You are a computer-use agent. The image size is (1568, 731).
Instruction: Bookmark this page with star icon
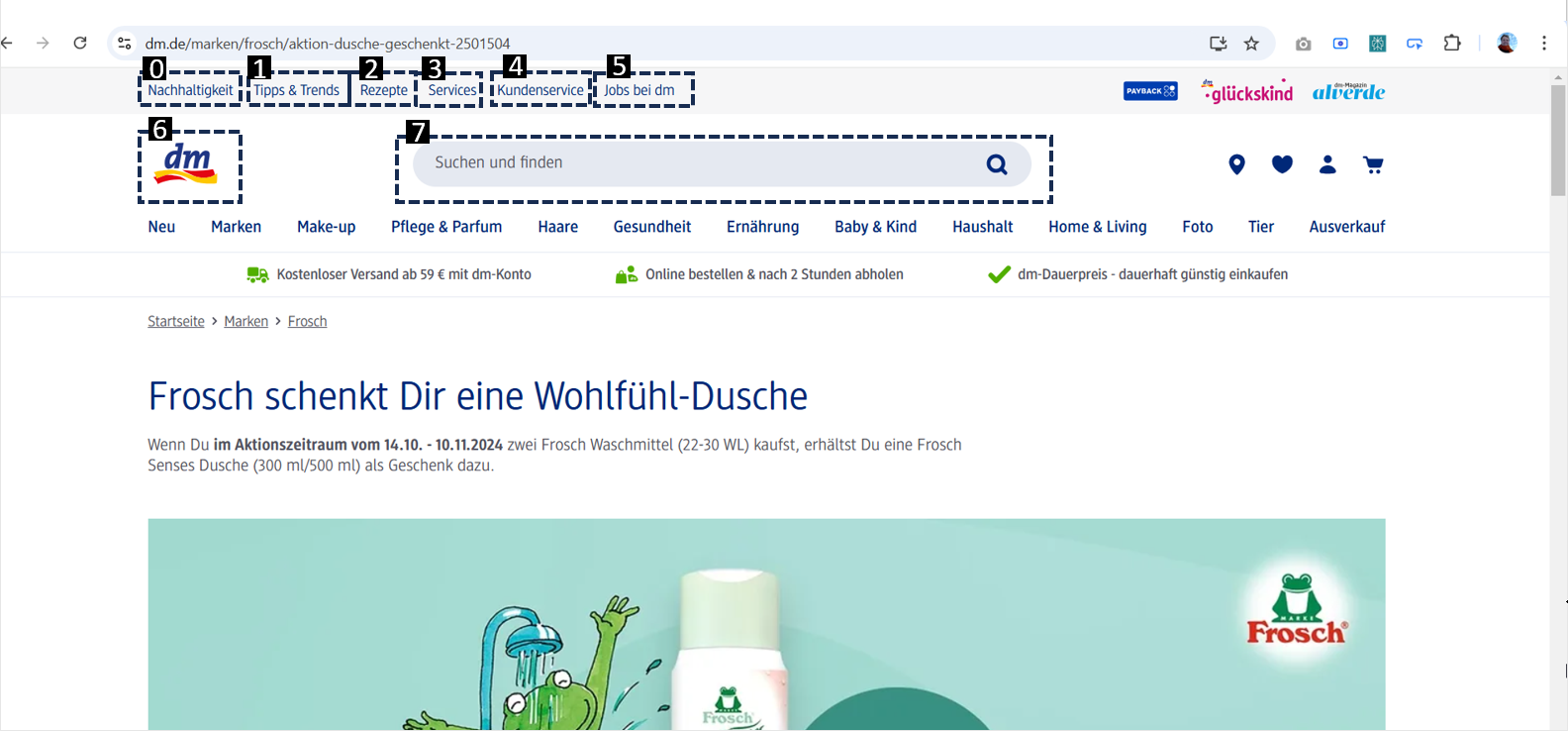click(x=1251, y=44)
